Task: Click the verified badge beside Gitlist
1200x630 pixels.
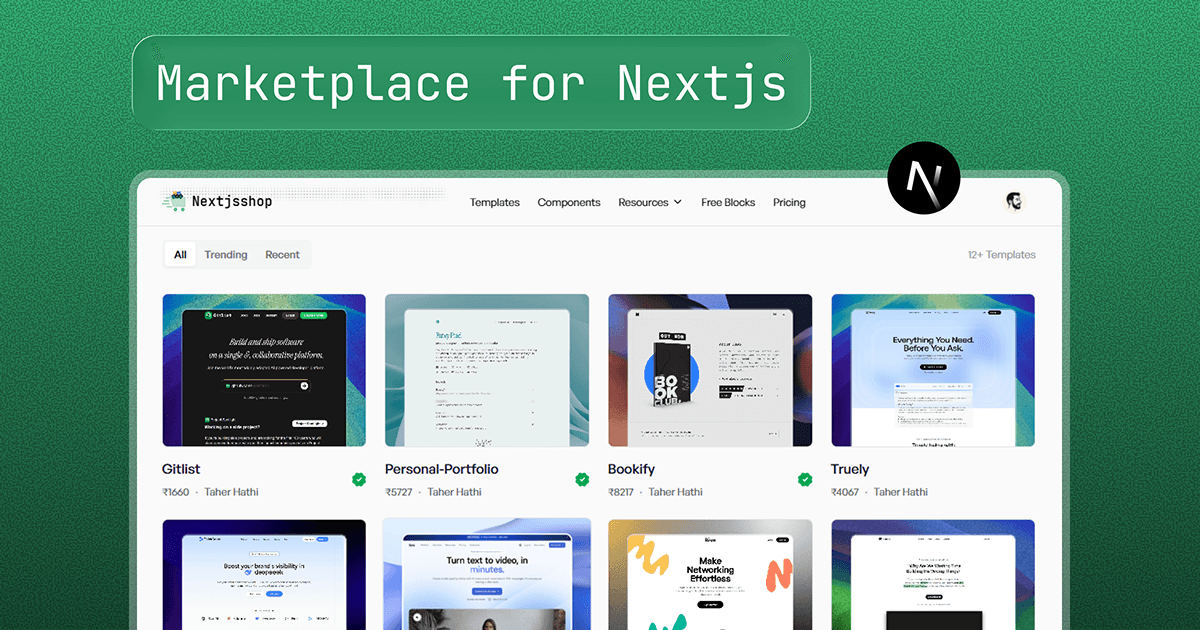Action: [x=359, y=480]
